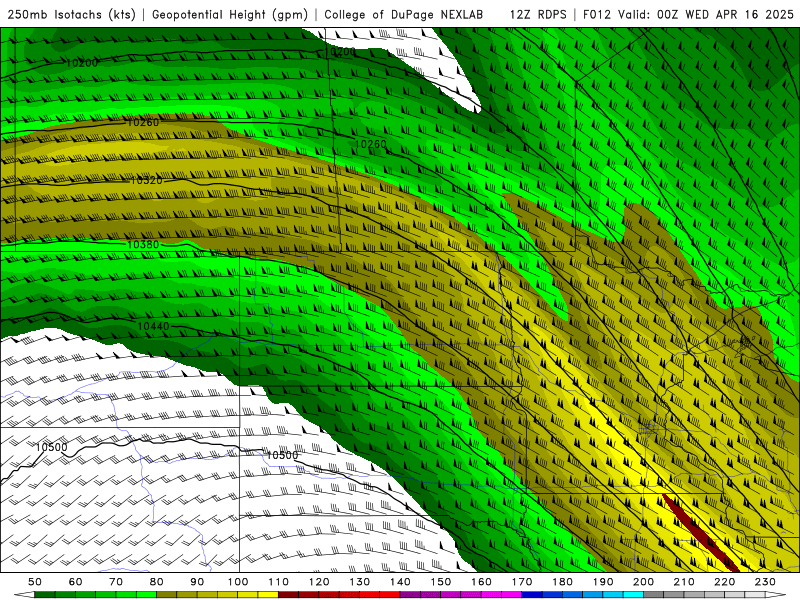Click the dark red swatch at 110 in color bar
This screenshot has height=600, width=800.
click(288, 594)
